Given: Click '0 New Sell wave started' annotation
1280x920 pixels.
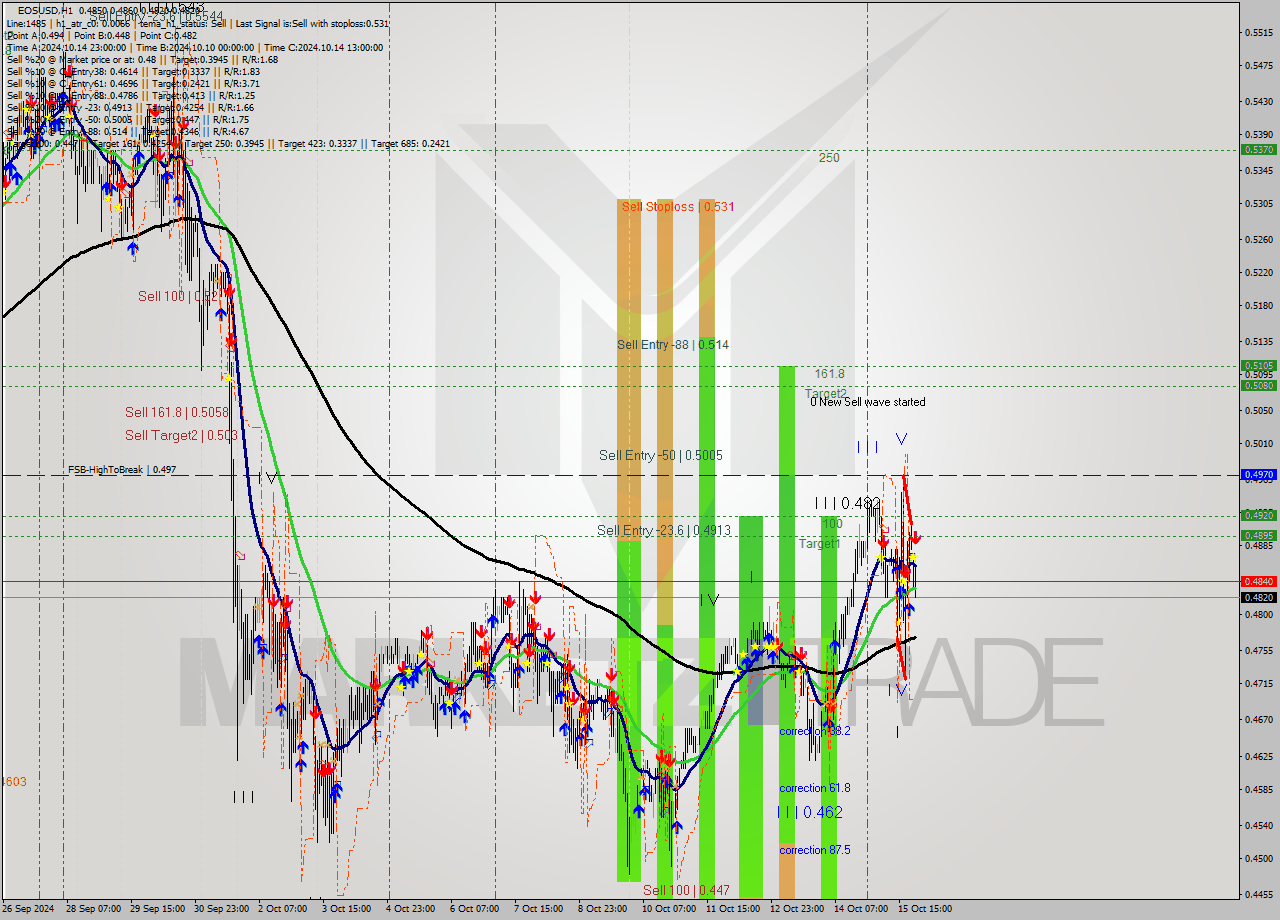Looking at the screenshot, I should pyautogui.click(x=867, y=402).
